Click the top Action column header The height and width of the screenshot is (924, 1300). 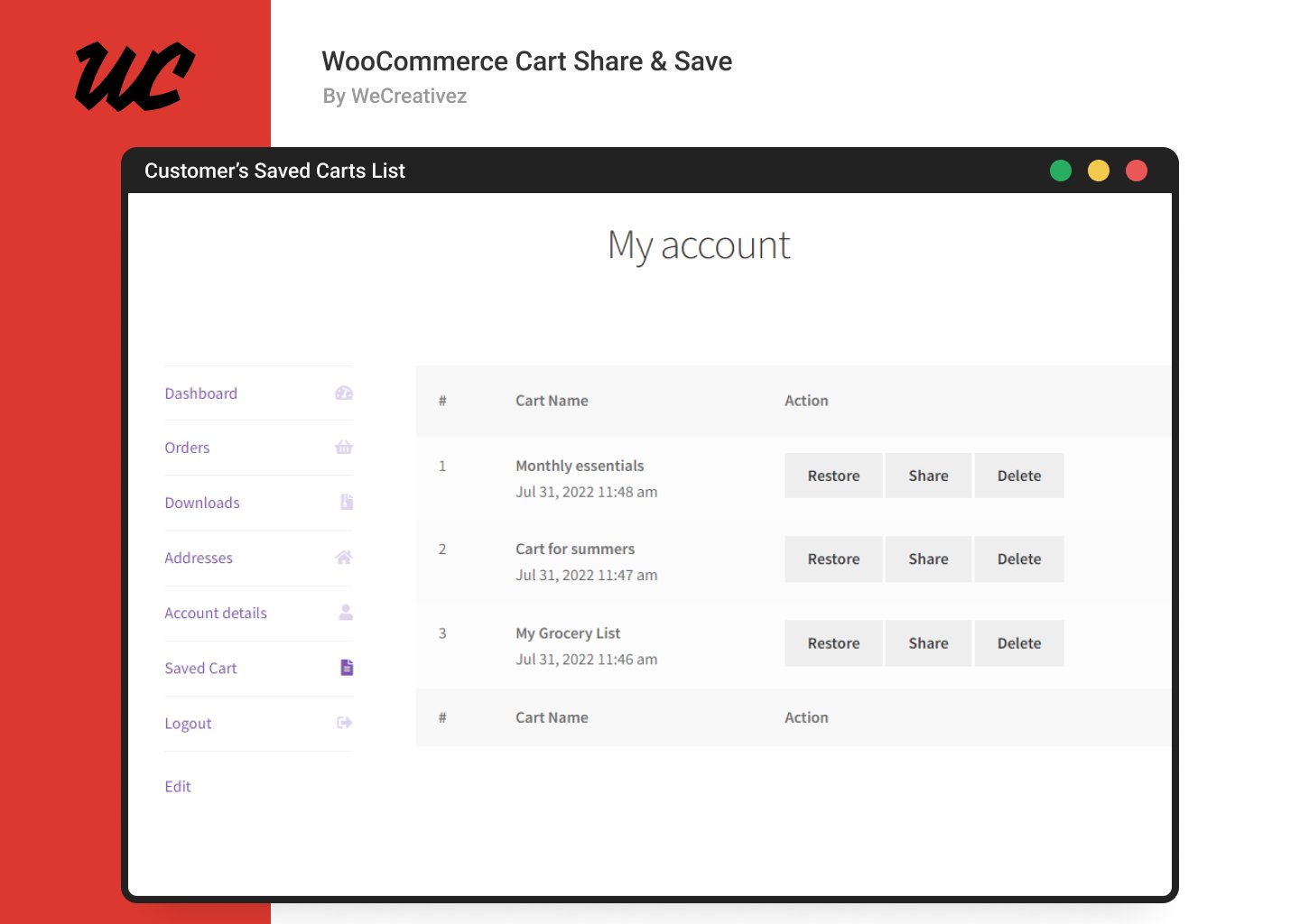(x=806, y=401)
